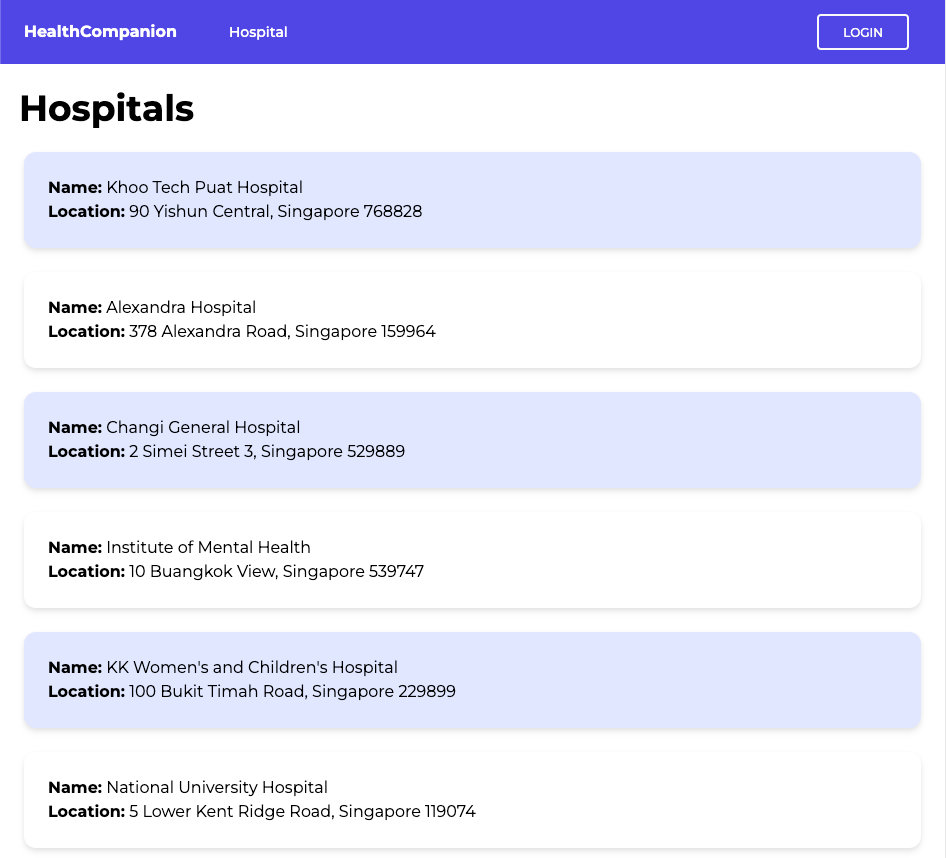Select the Institute of Mental Health name

[x=208, y=548]
